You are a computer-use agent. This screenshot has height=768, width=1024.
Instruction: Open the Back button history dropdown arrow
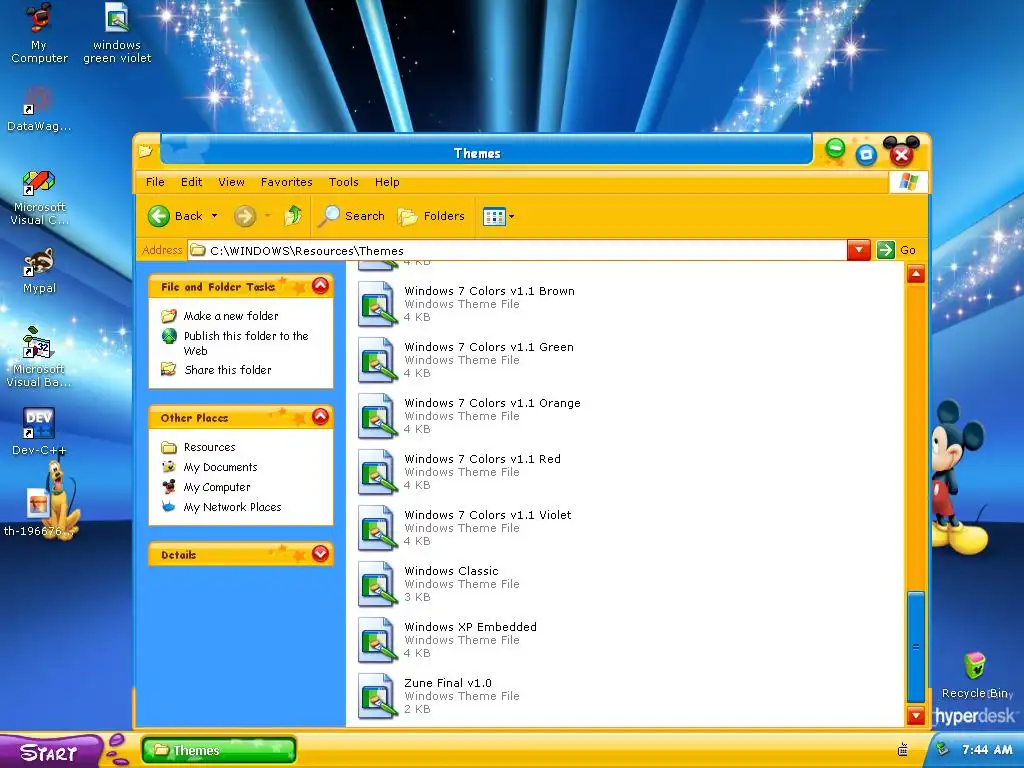point(214,216)
